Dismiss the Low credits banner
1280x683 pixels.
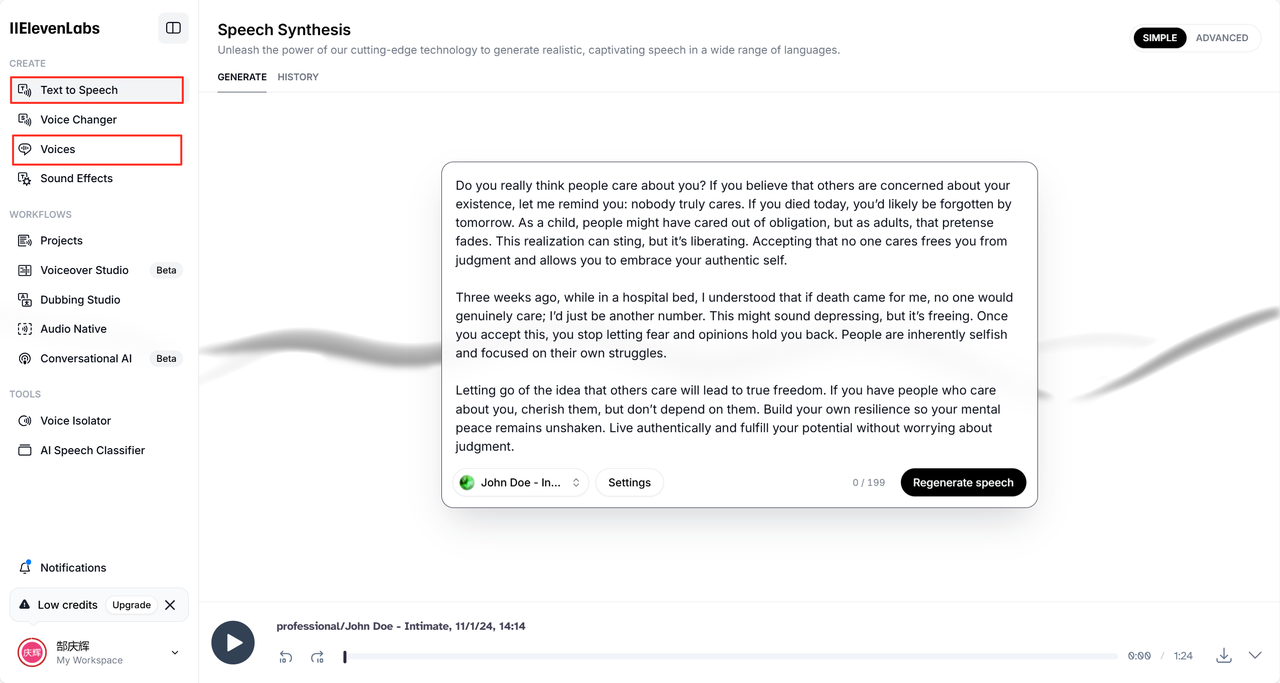tap(170, 605)
